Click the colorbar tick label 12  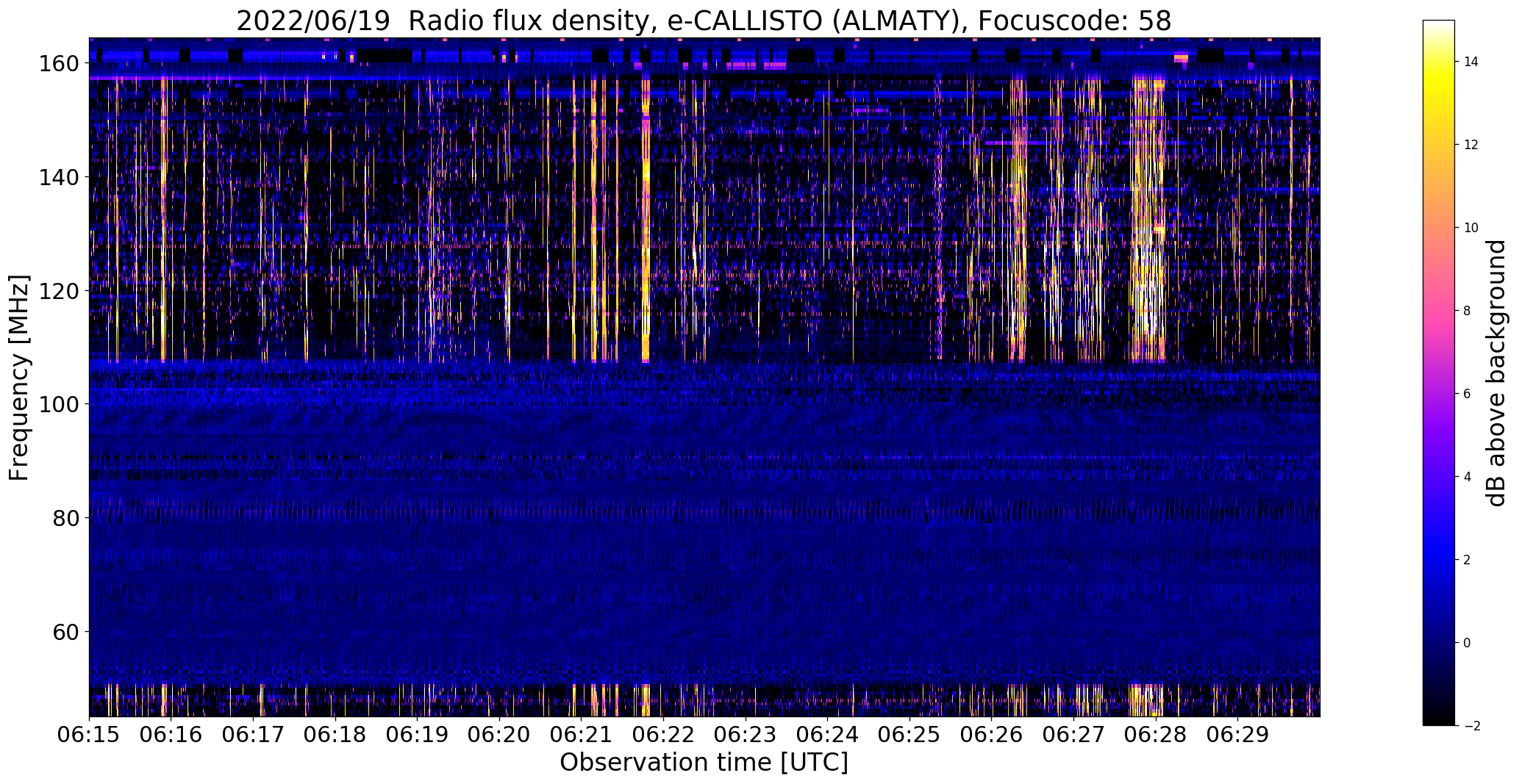coord(1471,145)
